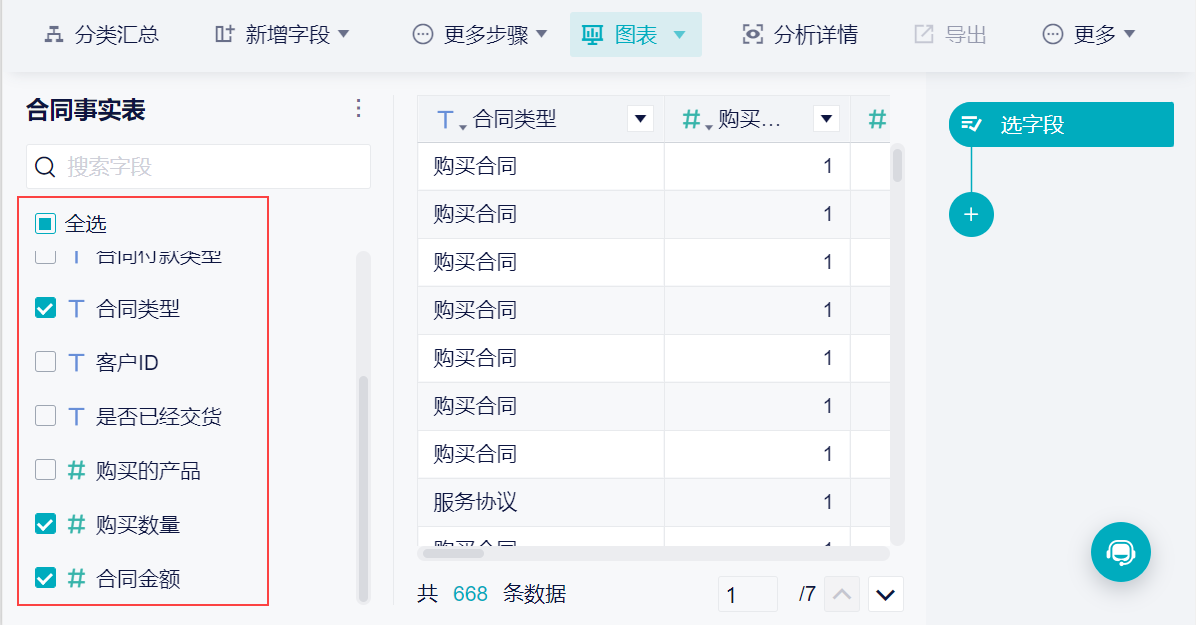Image resolution: width=1196 pixels, height=625 pixels.
Task: Check the 客户ID field checkbox
Action: pyautogui.click(x=45, y=362)
